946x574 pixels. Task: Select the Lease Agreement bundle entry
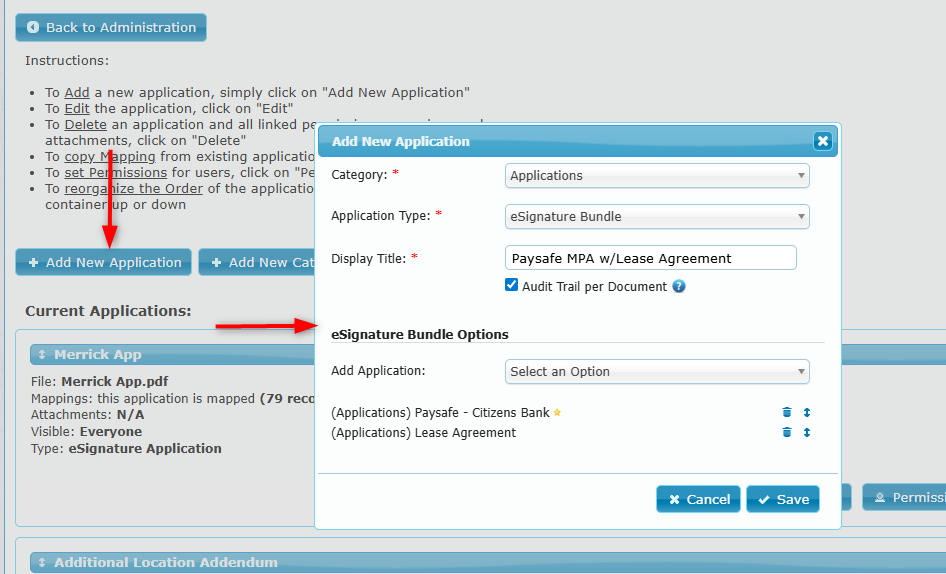click(x=424, y=433)
